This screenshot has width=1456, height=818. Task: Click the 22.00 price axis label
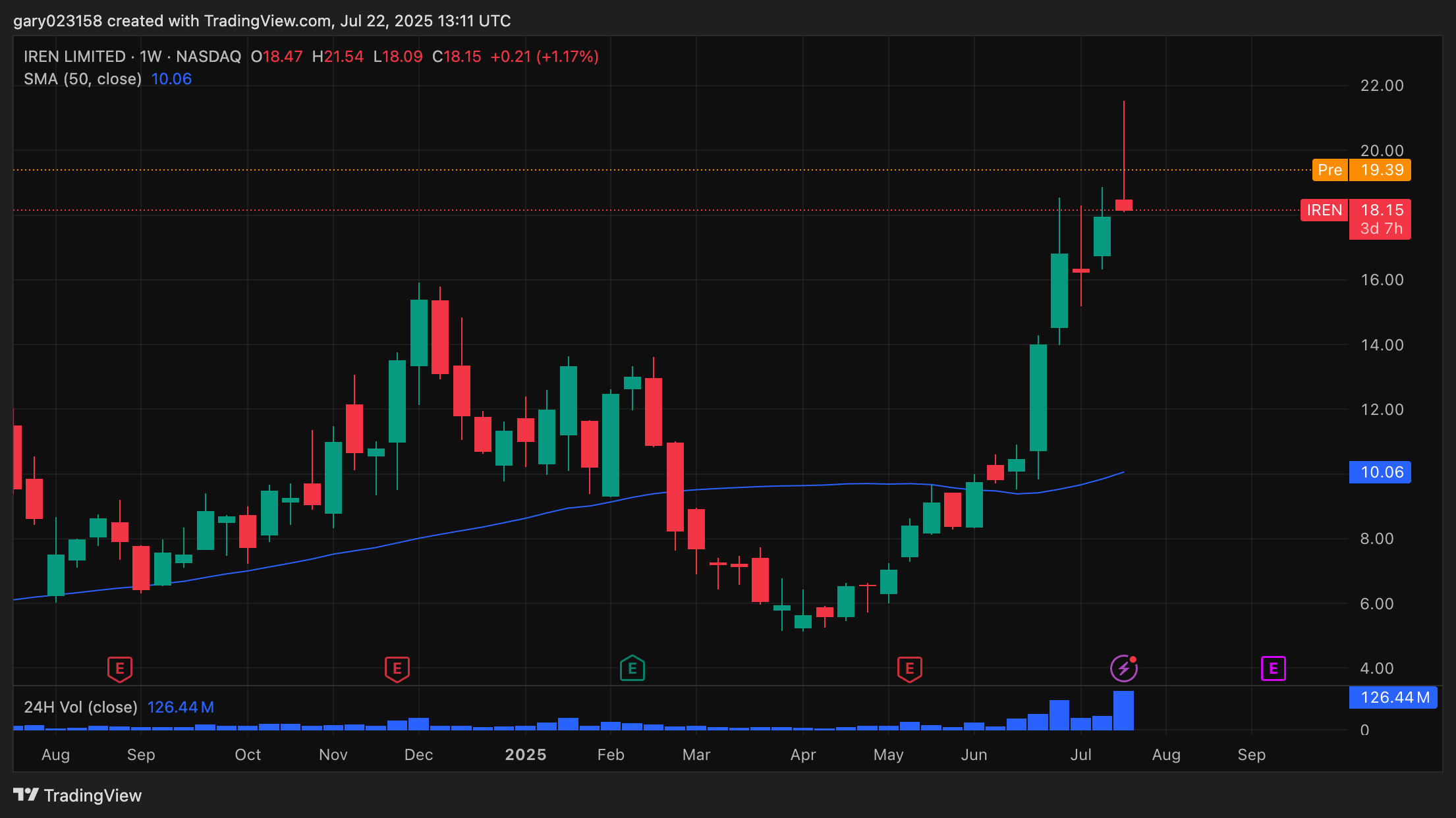point(1382,86)
